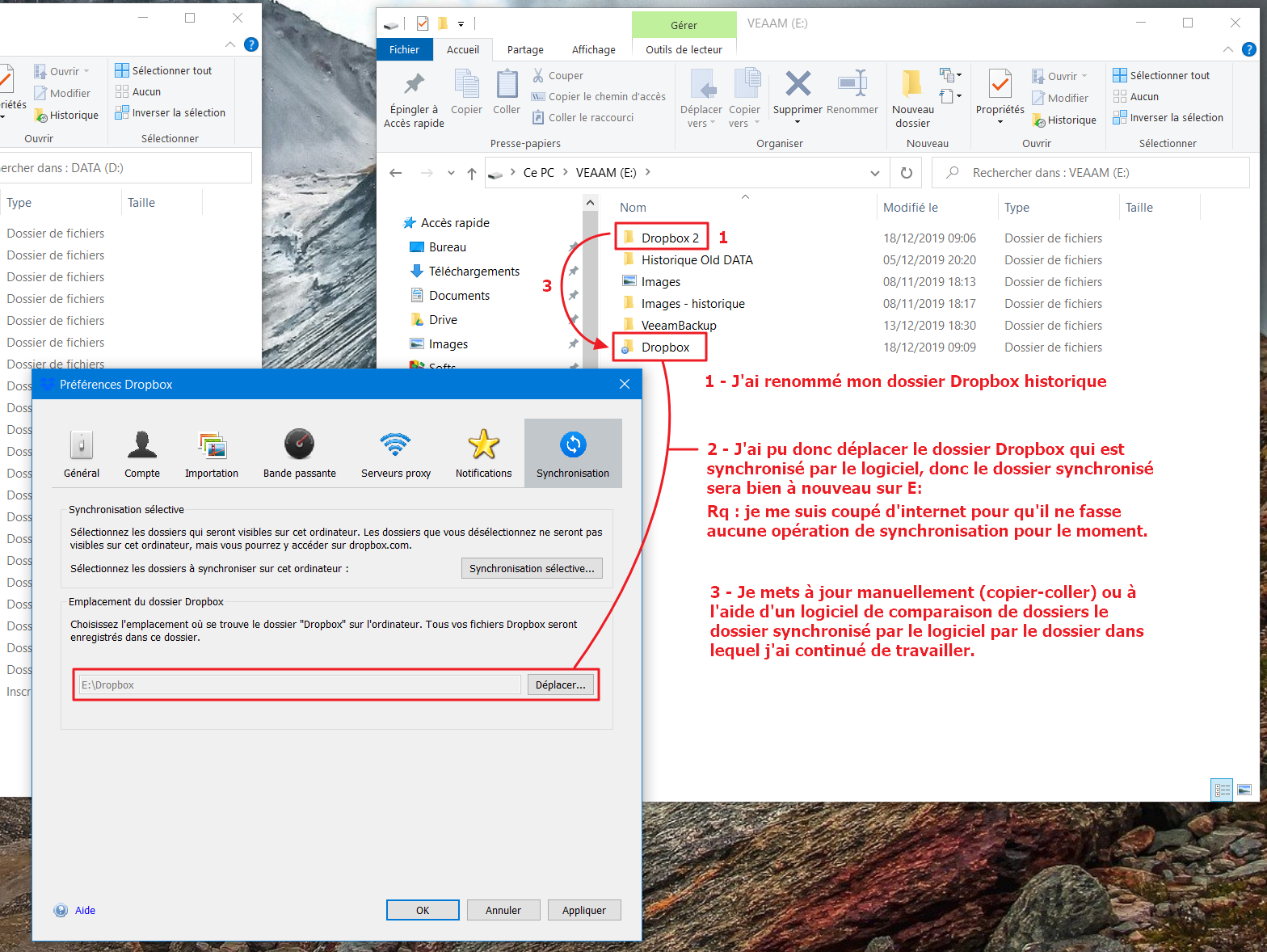Open the Serveurs proxy preferences tab
1267x952 pixels.
pyautogui.click(x=396, y=453)
